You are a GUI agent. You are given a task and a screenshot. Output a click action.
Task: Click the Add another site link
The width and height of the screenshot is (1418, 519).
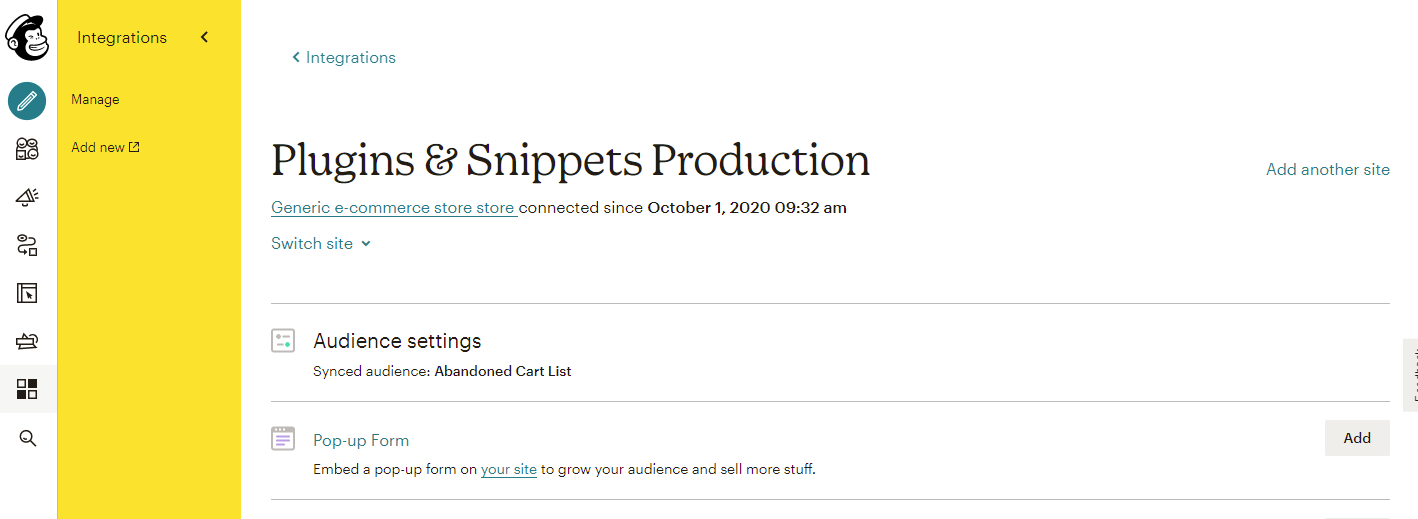[x=1327, y=169]
